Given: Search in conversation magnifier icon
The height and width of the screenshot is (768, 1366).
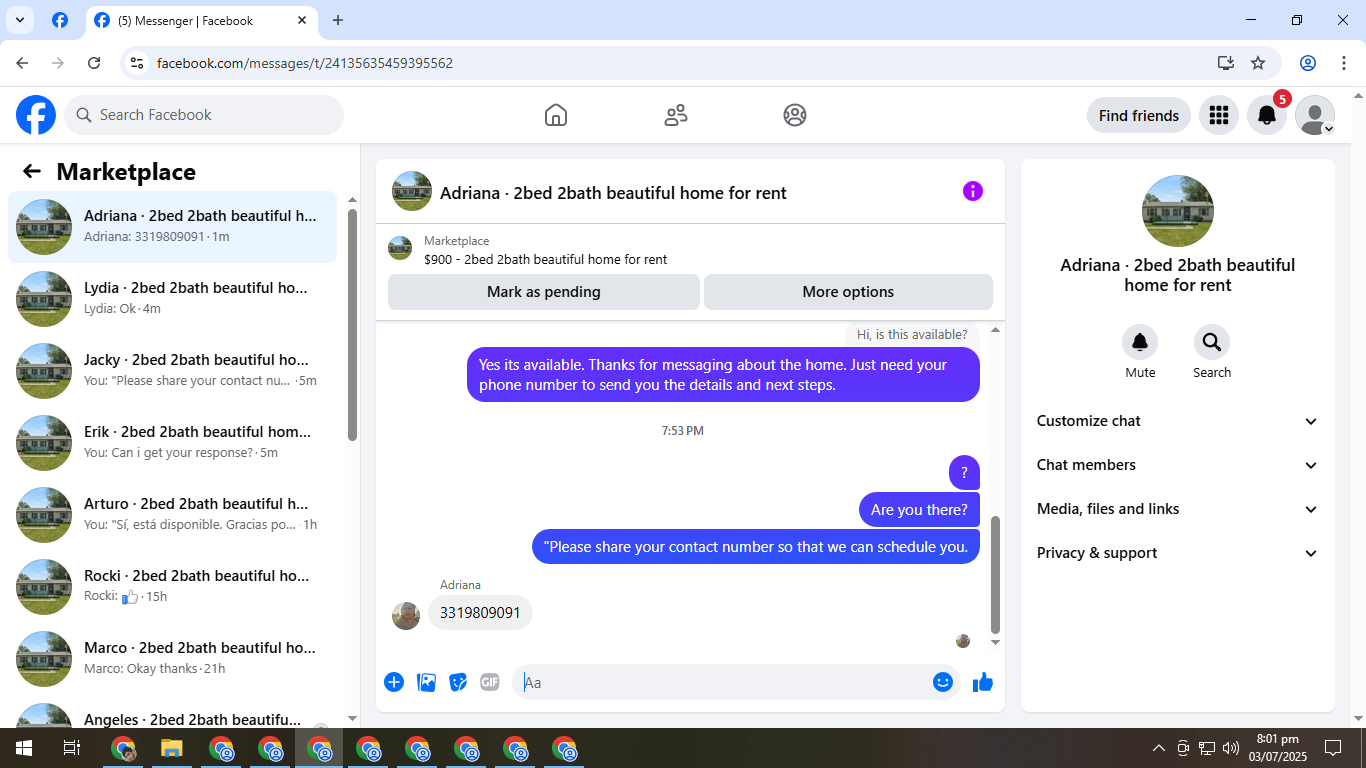Looking at the screenshot, I should point(1212,343).
